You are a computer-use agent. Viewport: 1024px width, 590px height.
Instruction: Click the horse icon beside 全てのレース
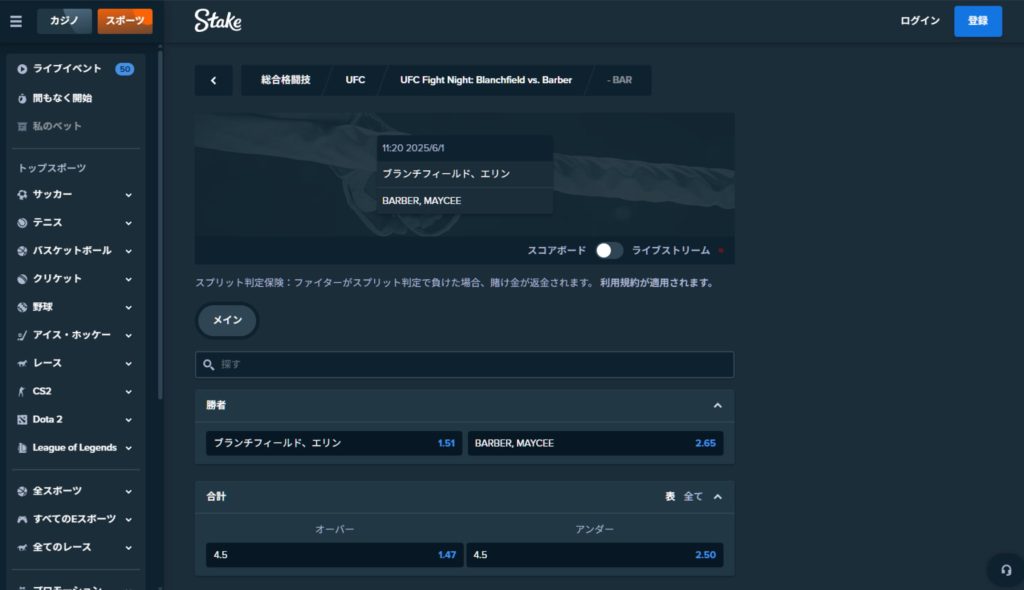click(22, 548)
